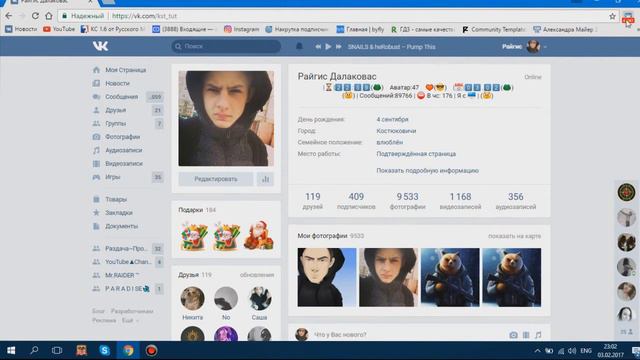Click показать на карте link
The image size is (640, 360).
pos(514,236)
